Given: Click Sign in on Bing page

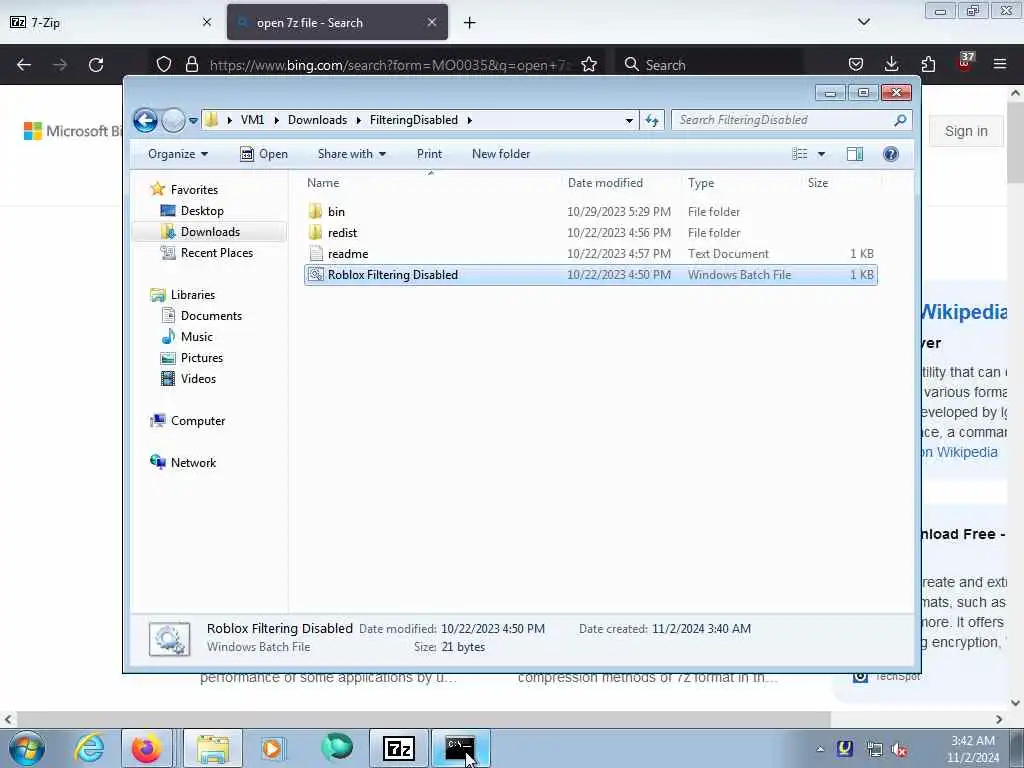Looking at the screenshot, I should [x=966, y=131].
